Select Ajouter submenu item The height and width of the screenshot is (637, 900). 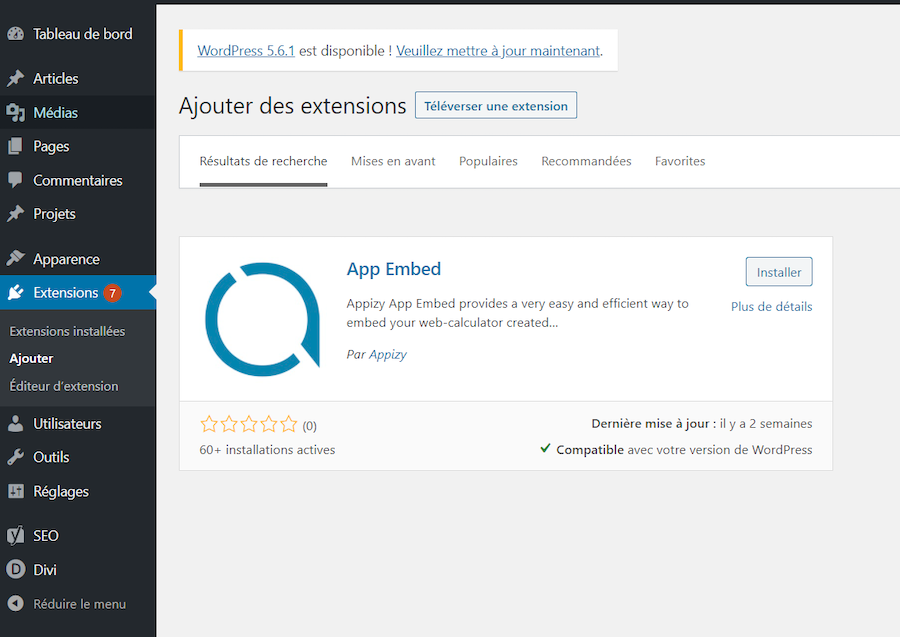[x=31, y=358]
